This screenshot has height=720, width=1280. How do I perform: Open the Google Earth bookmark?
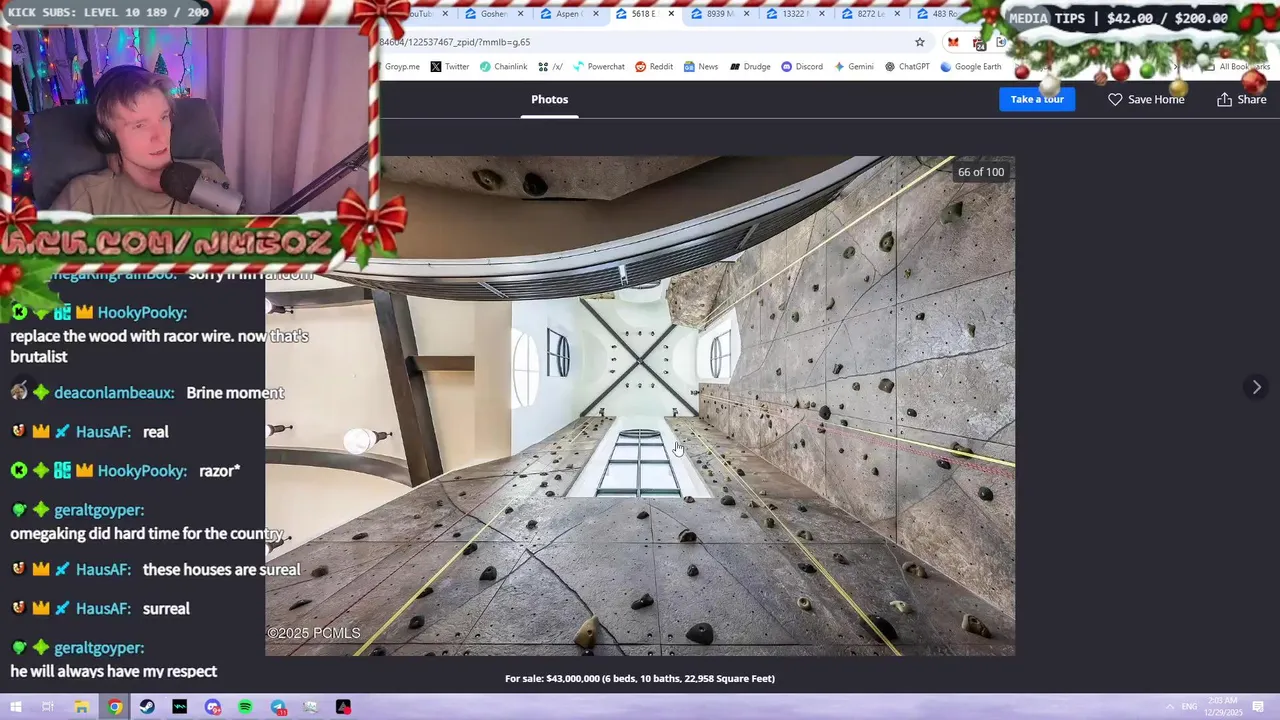[x=971, y=67]
